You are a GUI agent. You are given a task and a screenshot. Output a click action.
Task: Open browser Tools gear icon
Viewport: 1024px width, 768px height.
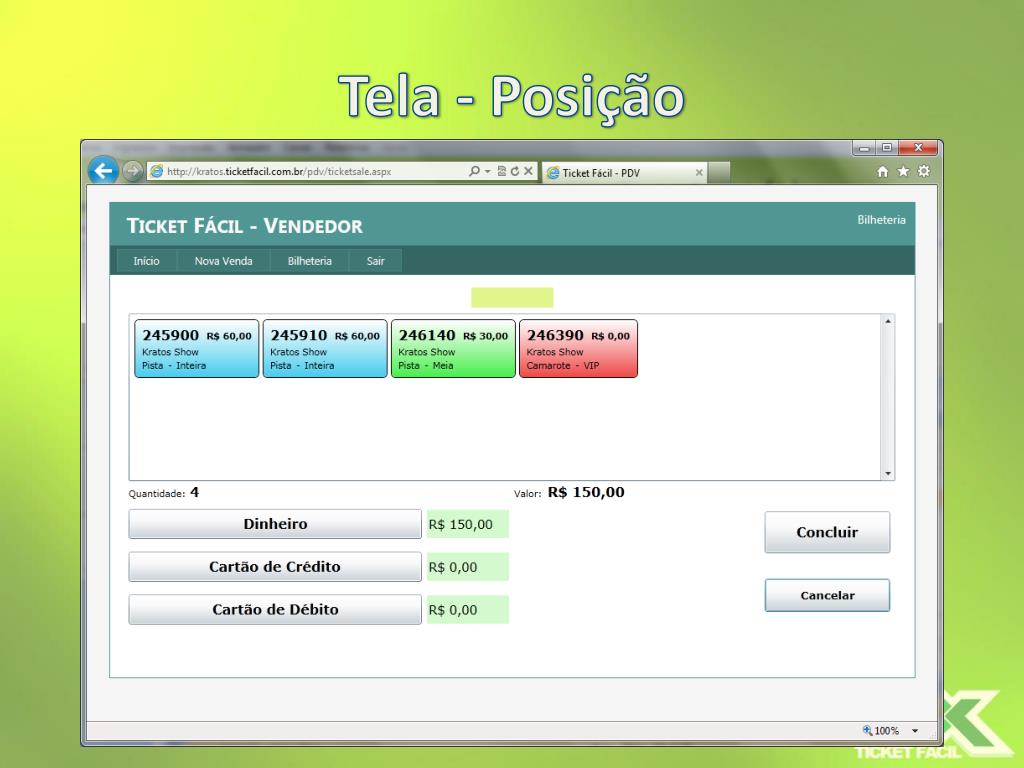[924, 171]
